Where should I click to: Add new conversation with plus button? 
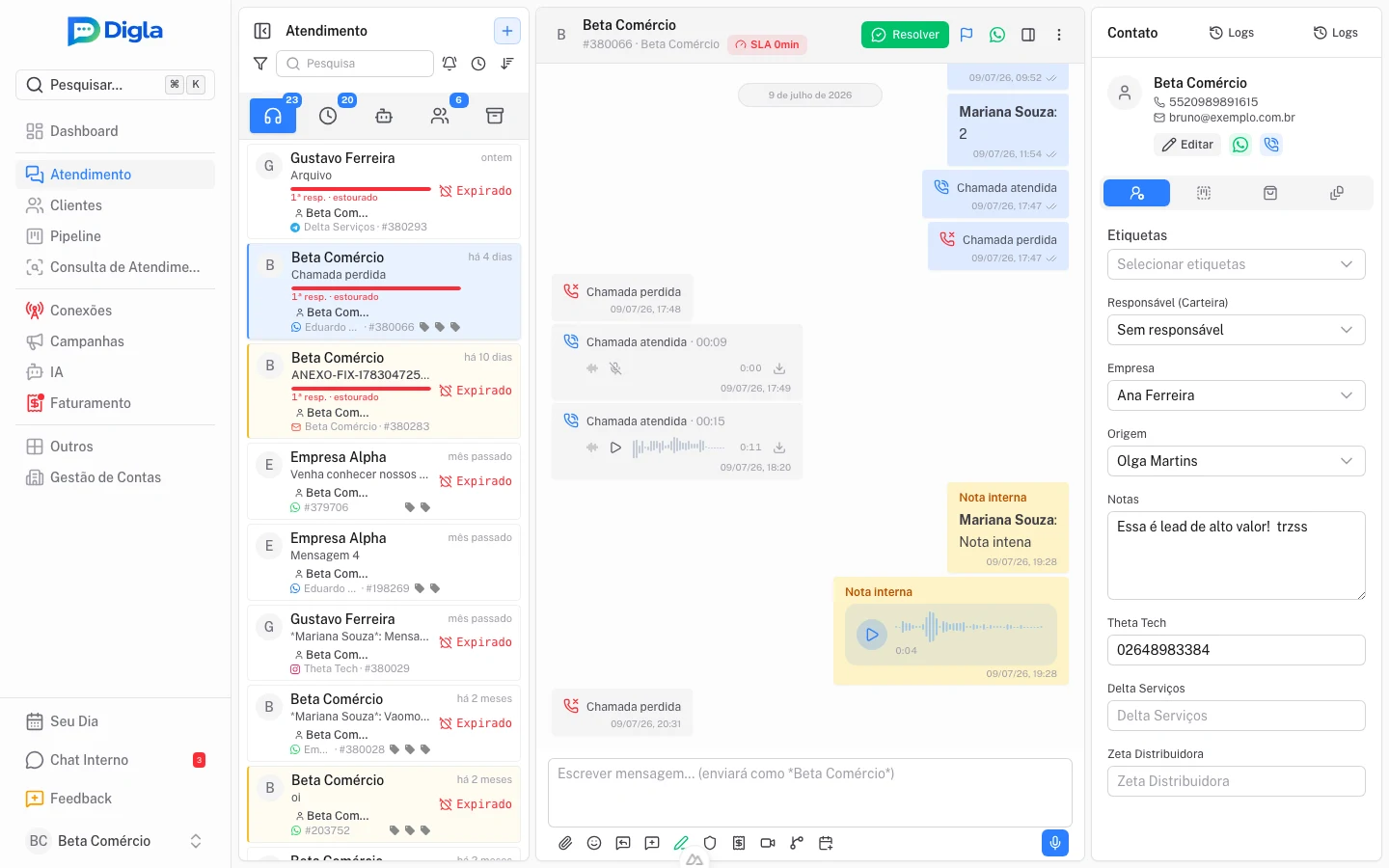[507, 31]
